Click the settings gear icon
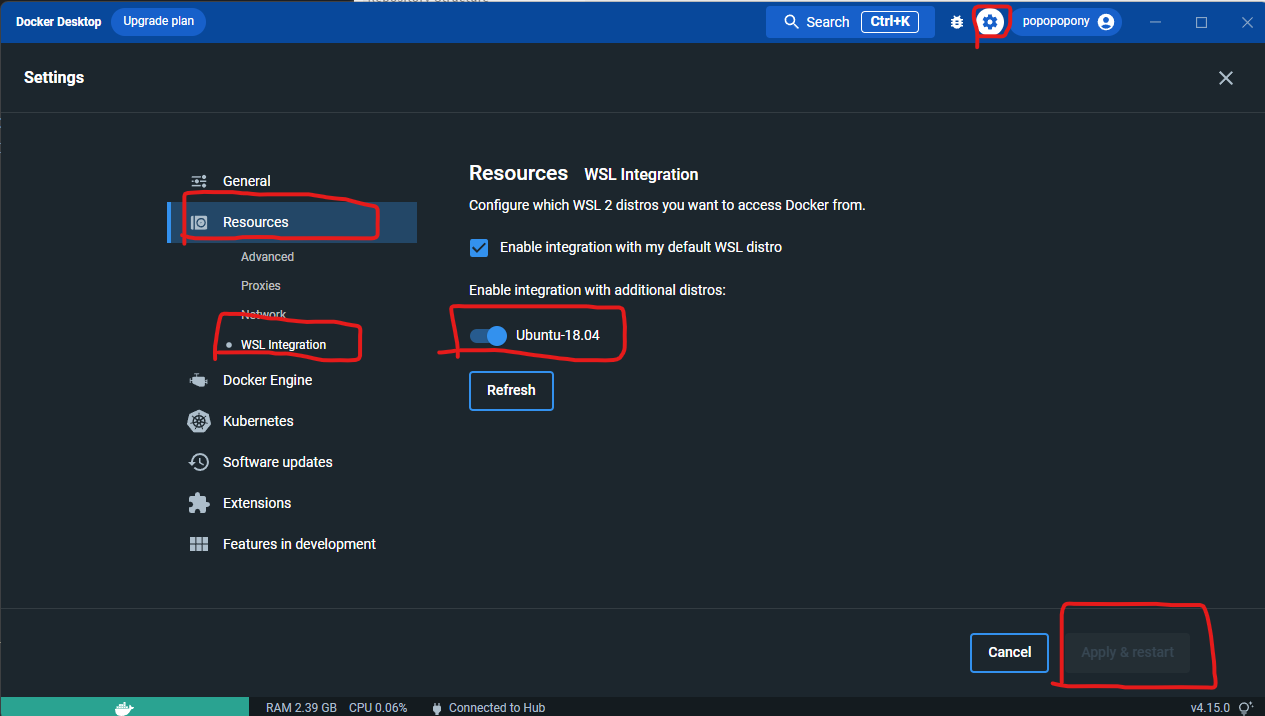This screenshot has height=716, width=1265. 989,22
